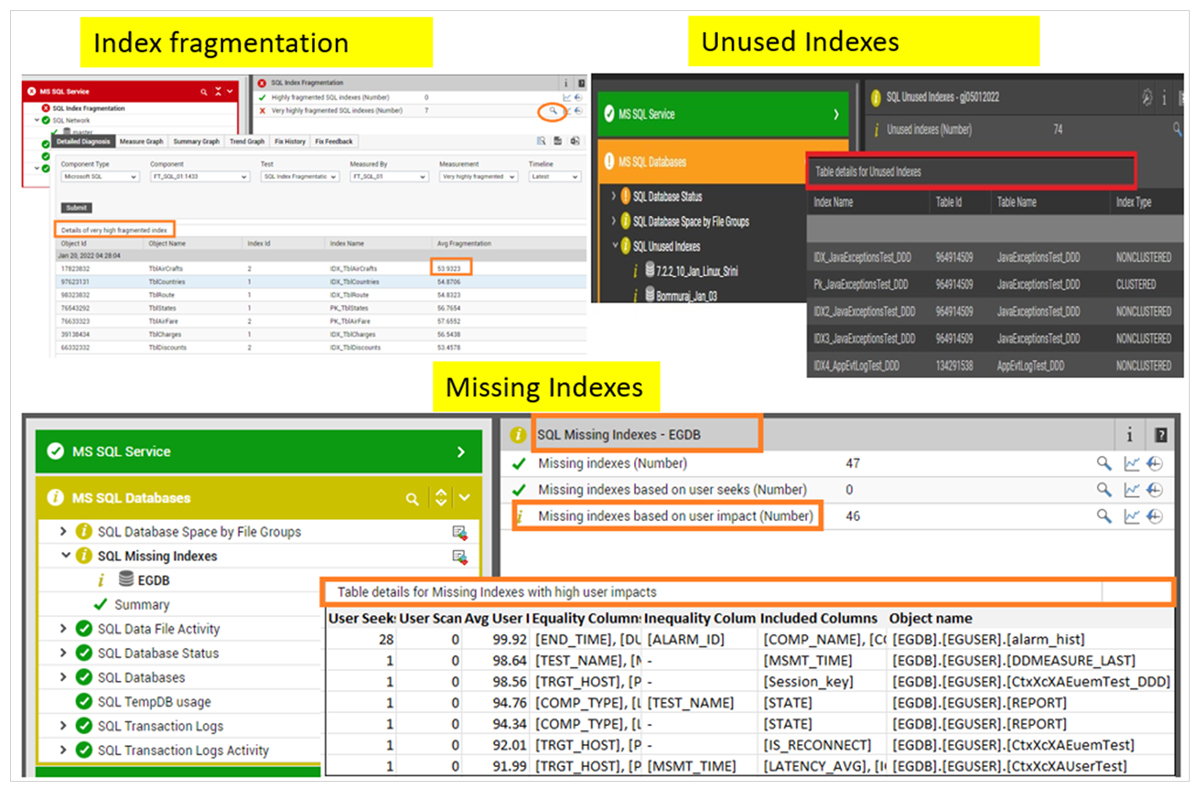1200x792 pixels.
Task: Select Summary under SQL Missing Indexes
Action: (x=141, y=605)
